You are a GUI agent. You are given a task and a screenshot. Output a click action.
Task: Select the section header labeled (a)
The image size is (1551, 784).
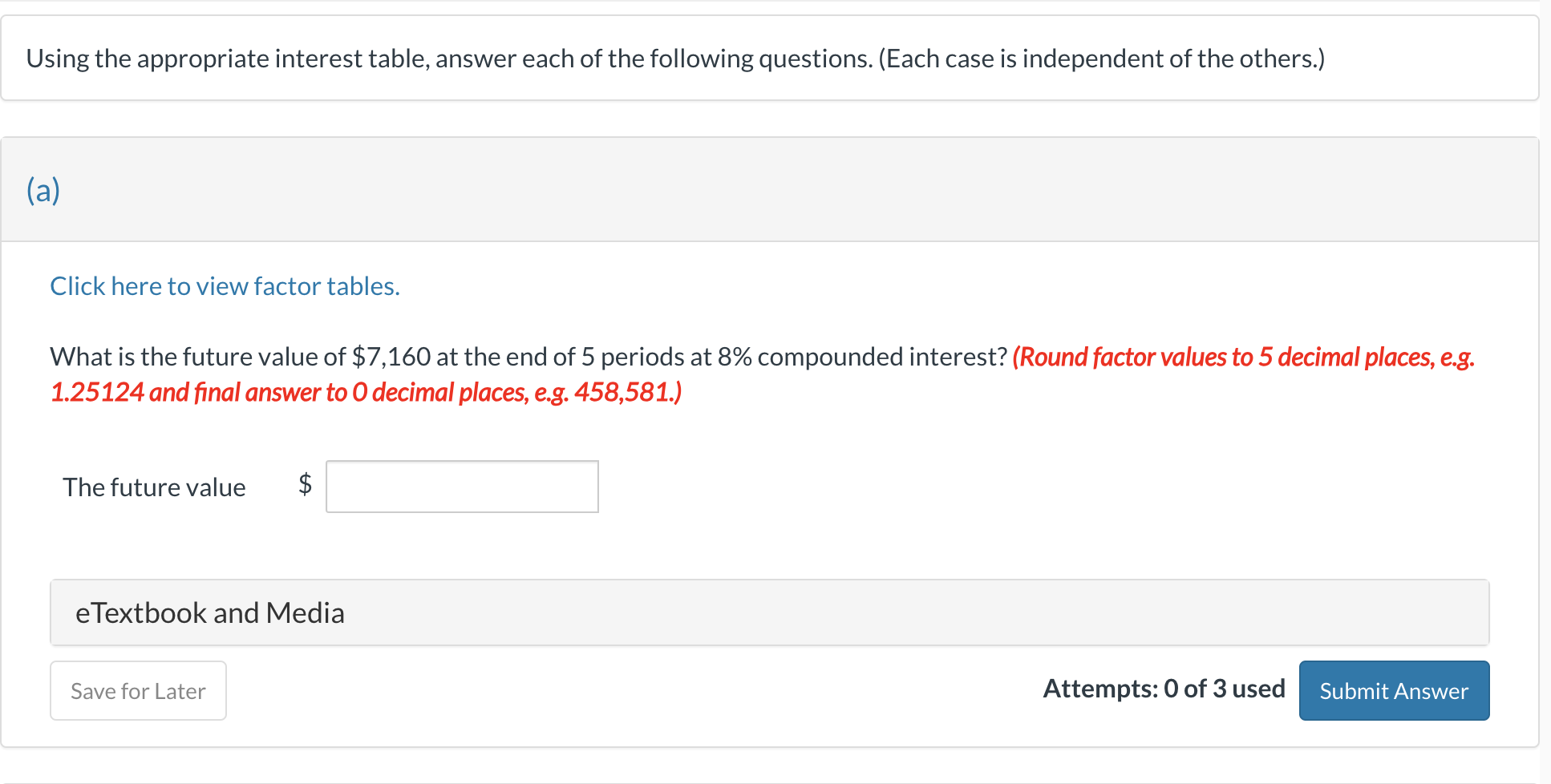[44, 190]
